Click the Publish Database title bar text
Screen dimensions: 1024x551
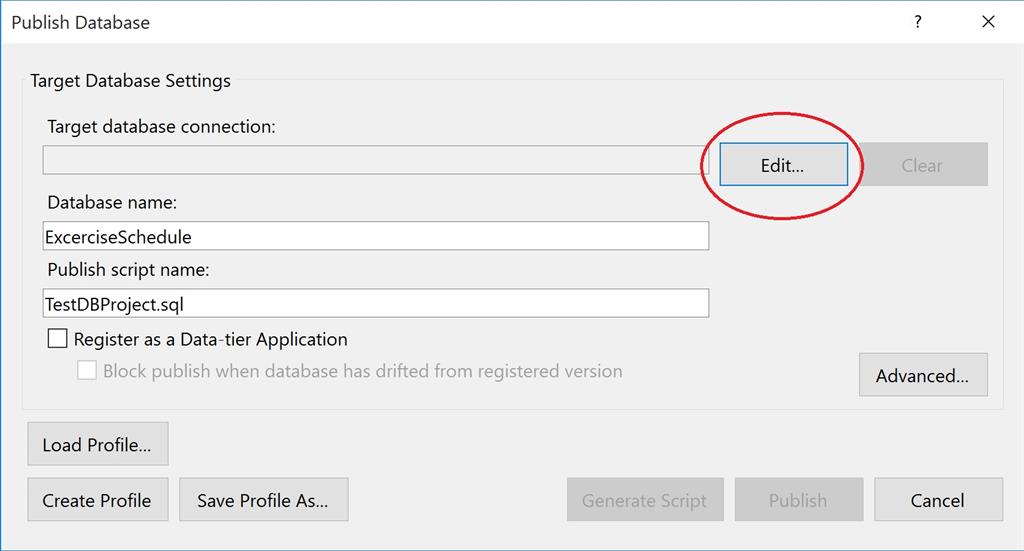80,22
